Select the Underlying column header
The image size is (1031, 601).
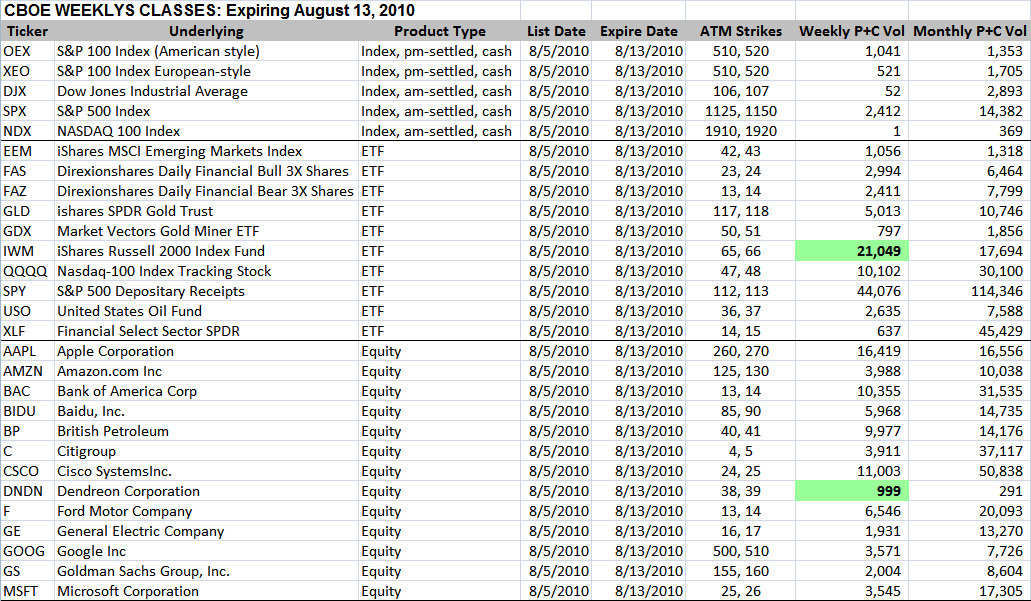click(207, 31)
